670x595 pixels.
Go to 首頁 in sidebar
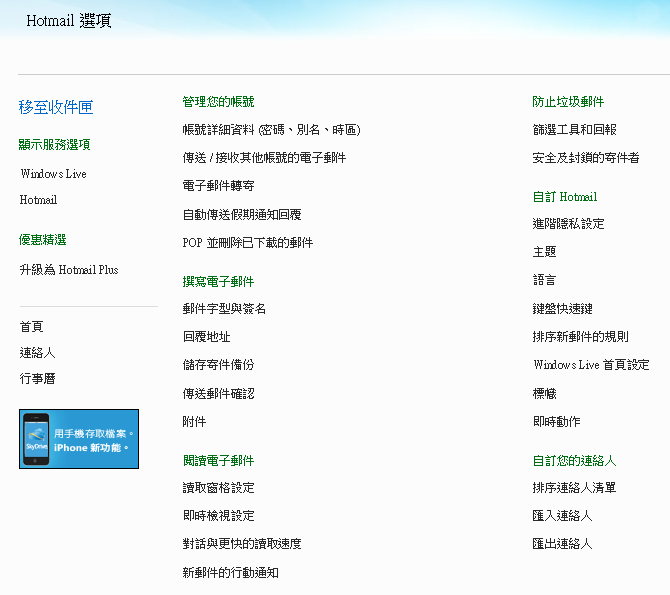tap(31, 327)
